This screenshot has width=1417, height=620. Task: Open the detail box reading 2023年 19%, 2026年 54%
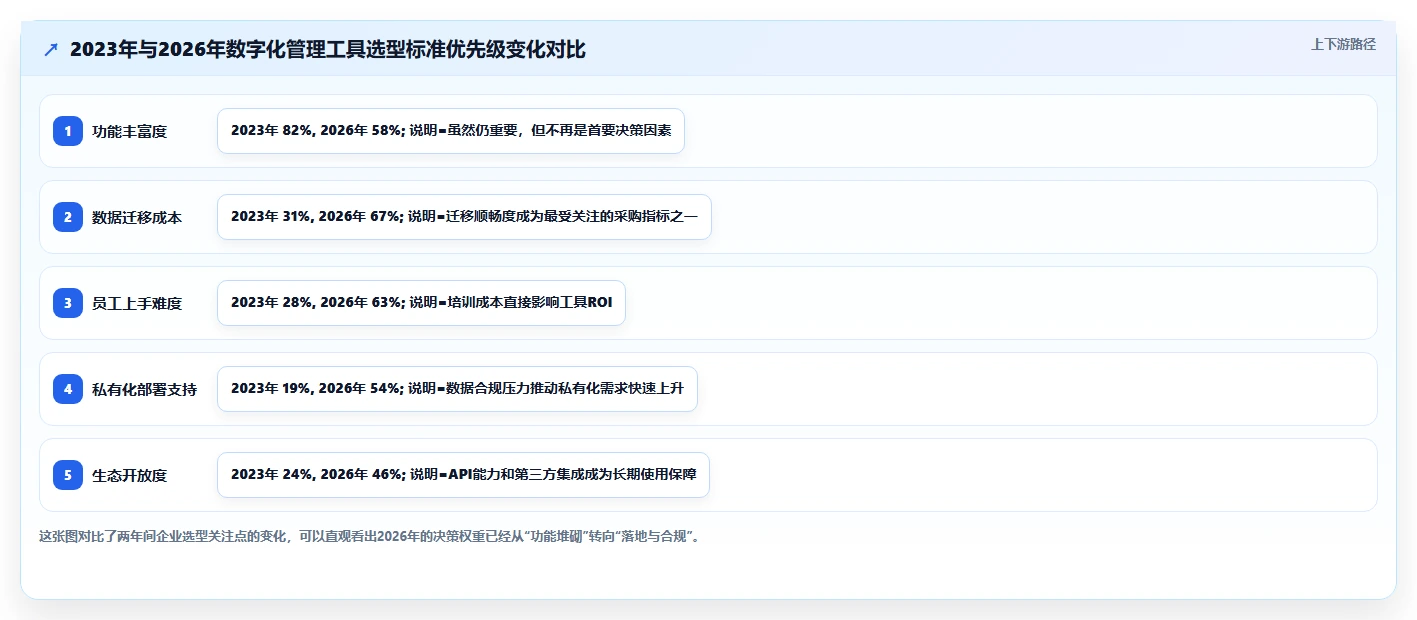click(x=457, y=389)
